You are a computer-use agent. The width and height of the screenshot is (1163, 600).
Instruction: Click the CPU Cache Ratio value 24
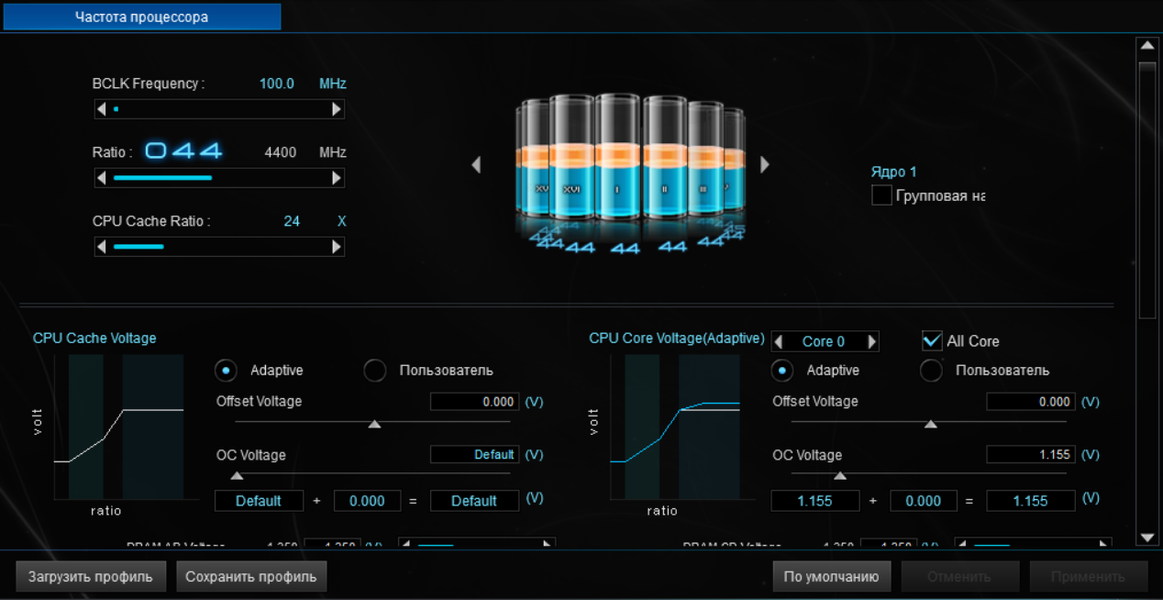[x=291, y=221]
